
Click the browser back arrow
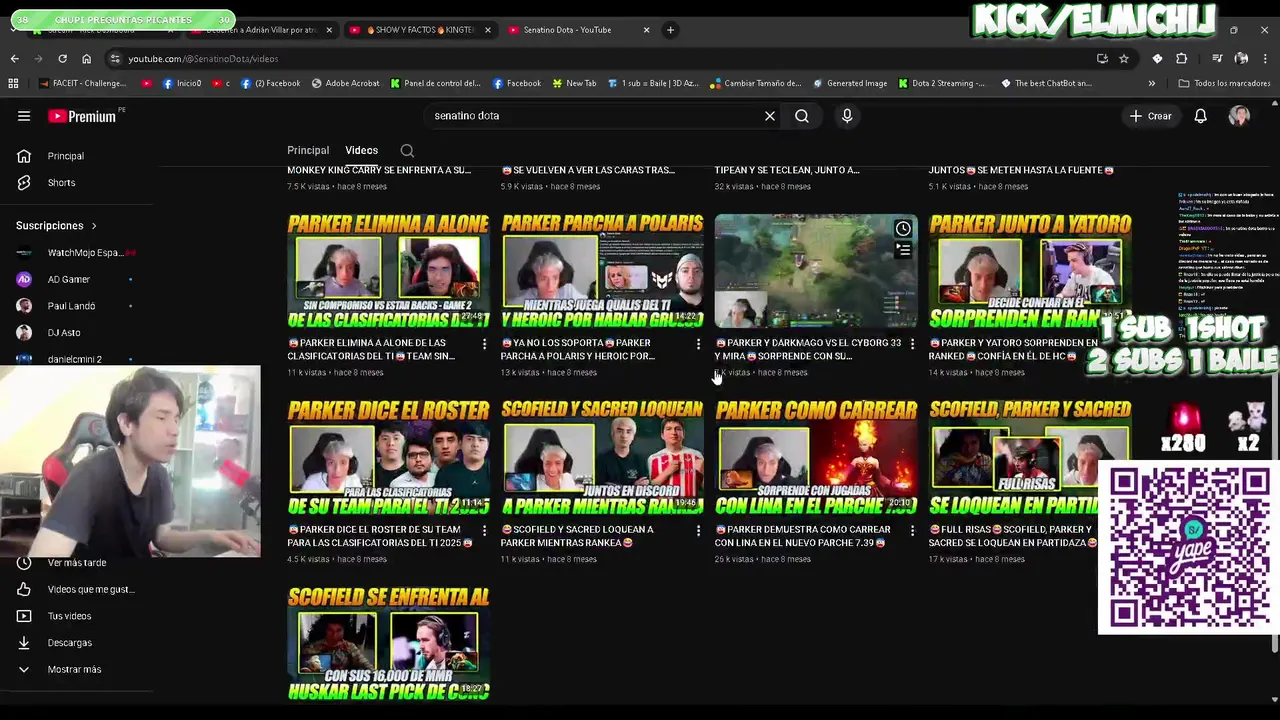pos(14,59)
